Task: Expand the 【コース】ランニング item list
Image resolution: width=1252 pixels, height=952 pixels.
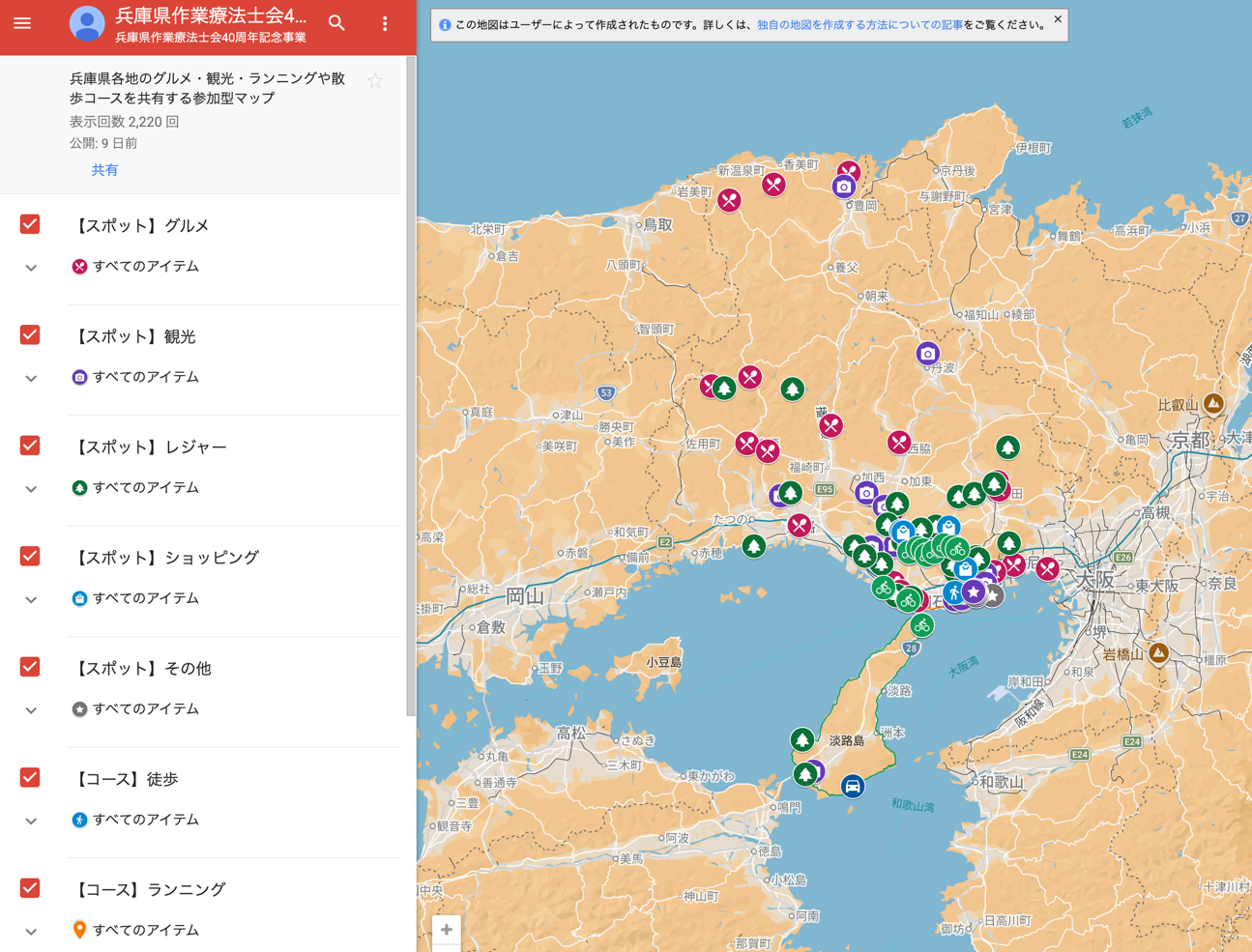Action: (31, 931)
